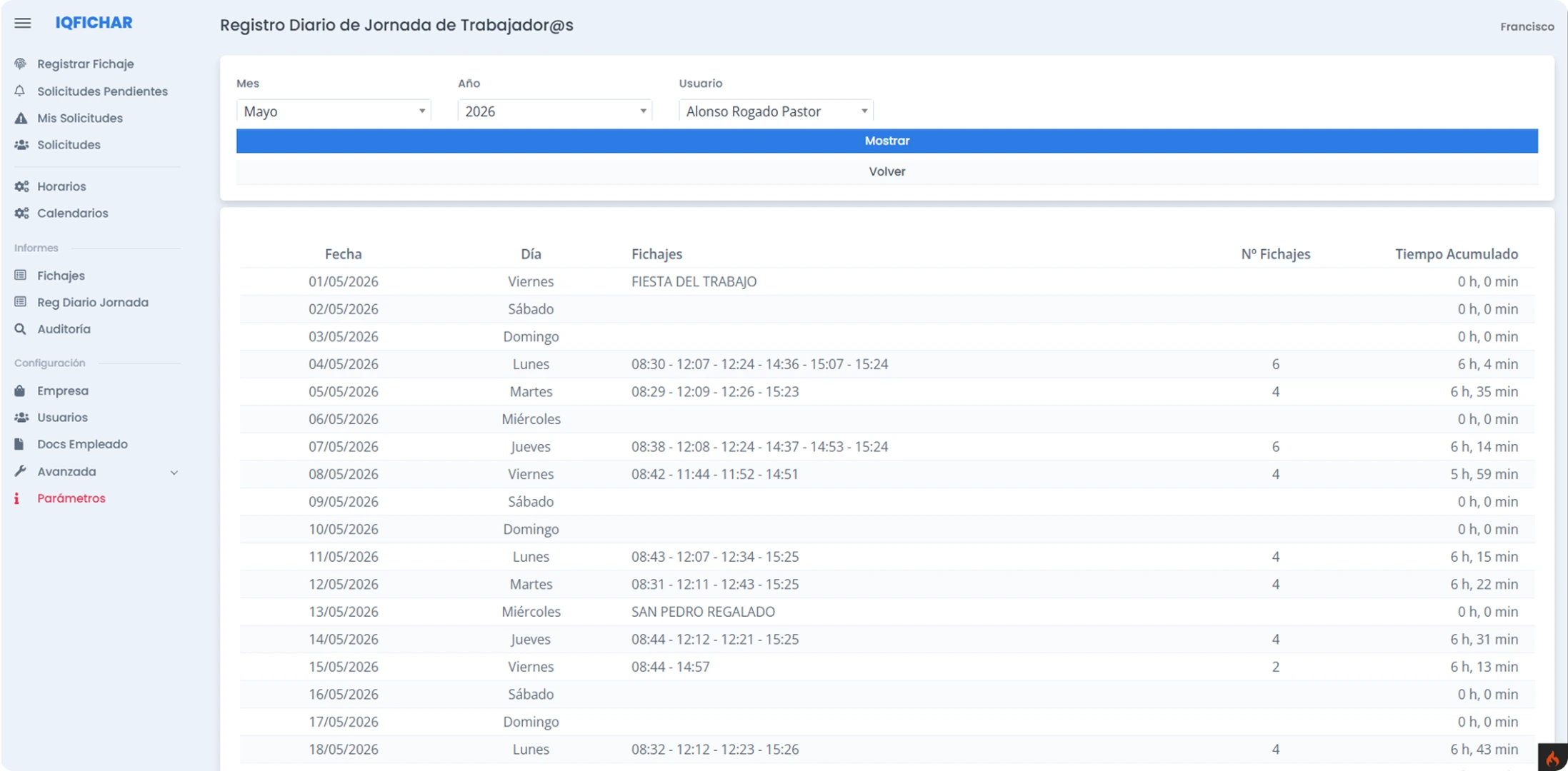
Task: Click the warning triangle icon for Mis Solicitudes
Action: pyautogui.click(x=21, y=118)
